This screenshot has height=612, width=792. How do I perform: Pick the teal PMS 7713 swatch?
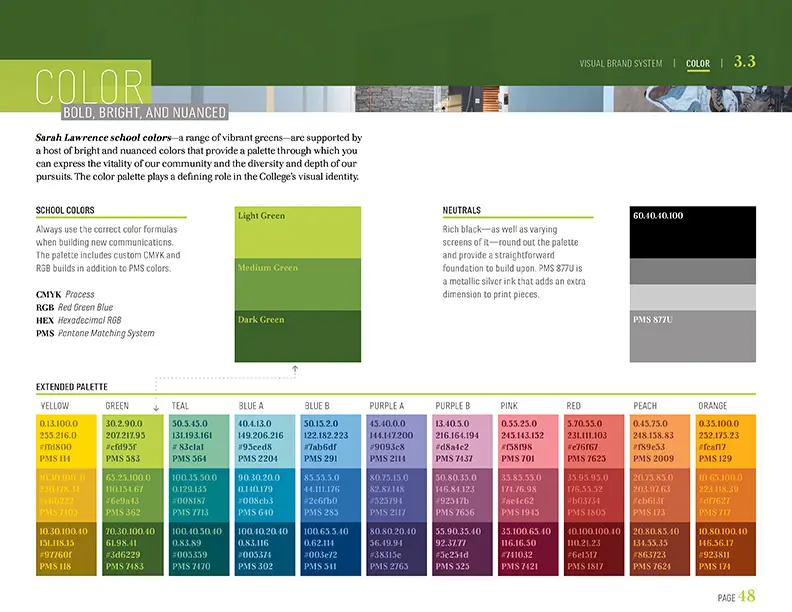pos(199,495)
